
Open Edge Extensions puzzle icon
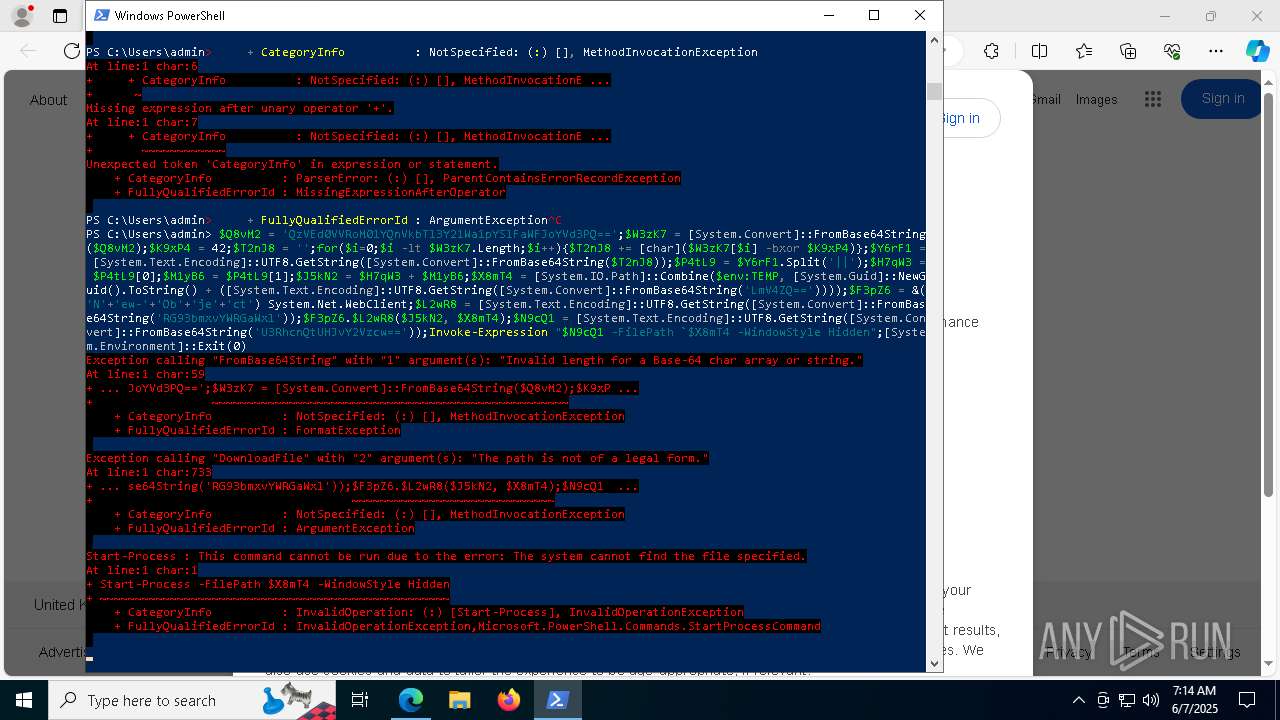point(991,51)
